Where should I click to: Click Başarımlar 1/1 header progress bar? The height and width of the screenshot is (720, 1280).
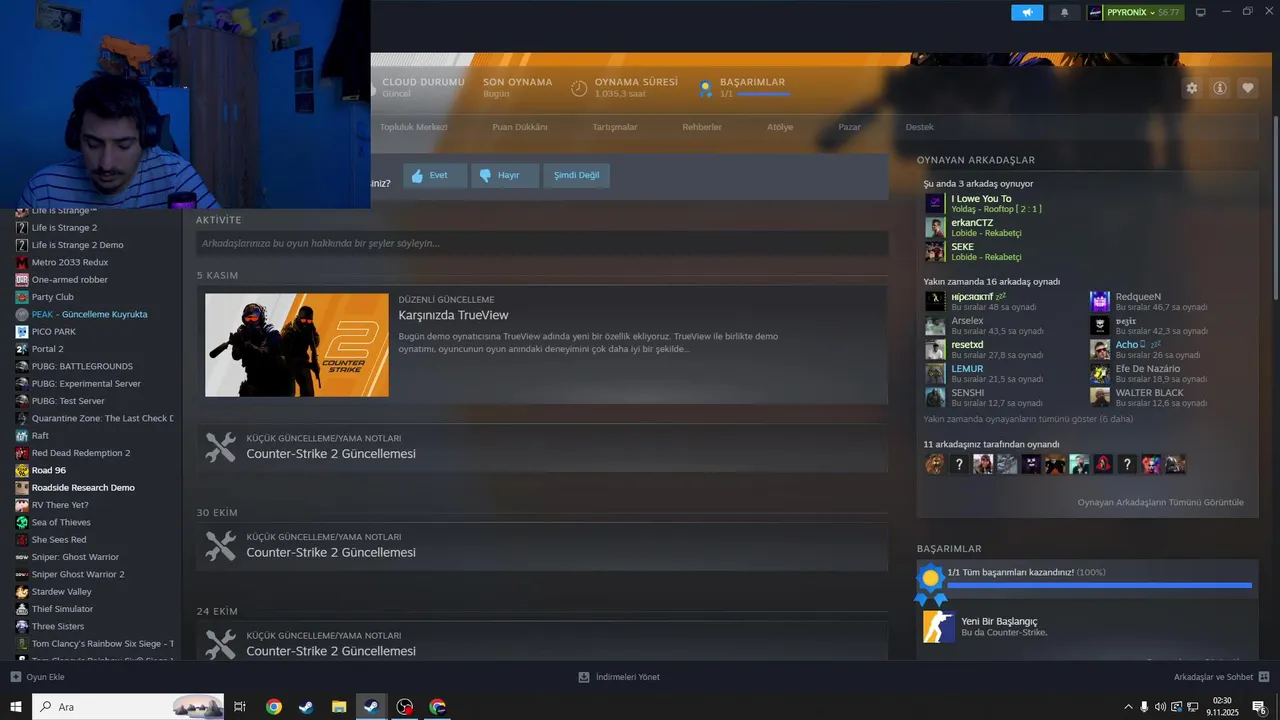763,94
